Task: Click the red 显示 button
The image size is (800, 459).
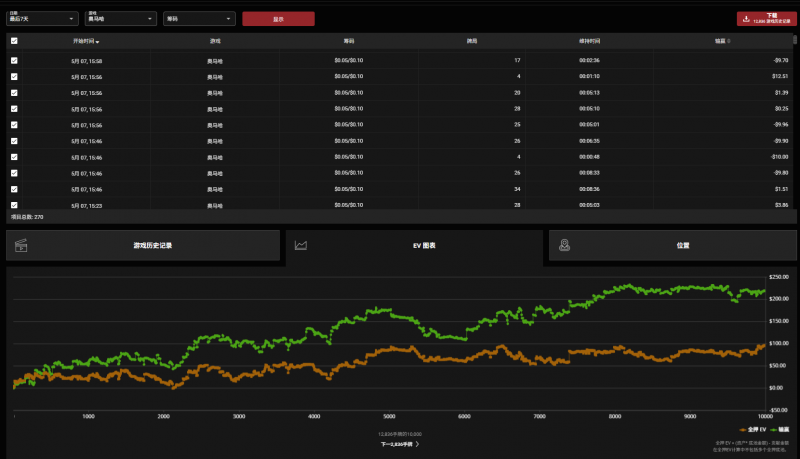Action: point(278,19)
